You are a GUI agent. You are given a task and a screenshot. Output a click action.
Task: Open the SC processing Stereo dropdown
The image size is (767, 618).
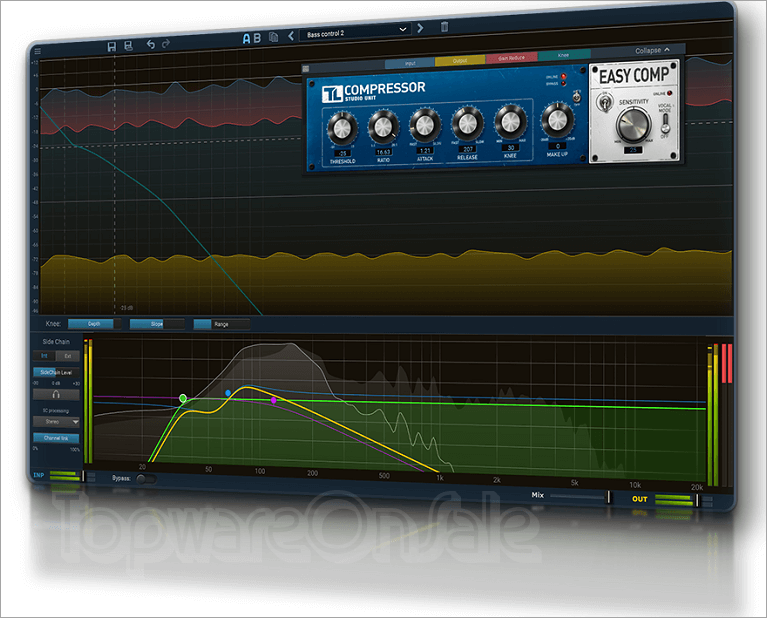tap(56, 421)
